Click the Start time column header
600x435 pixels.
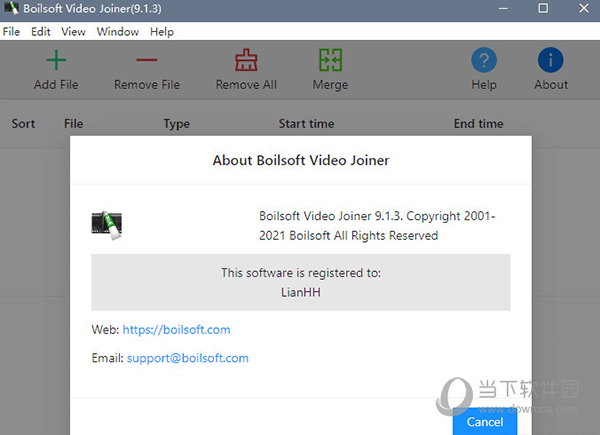point(307,124)
